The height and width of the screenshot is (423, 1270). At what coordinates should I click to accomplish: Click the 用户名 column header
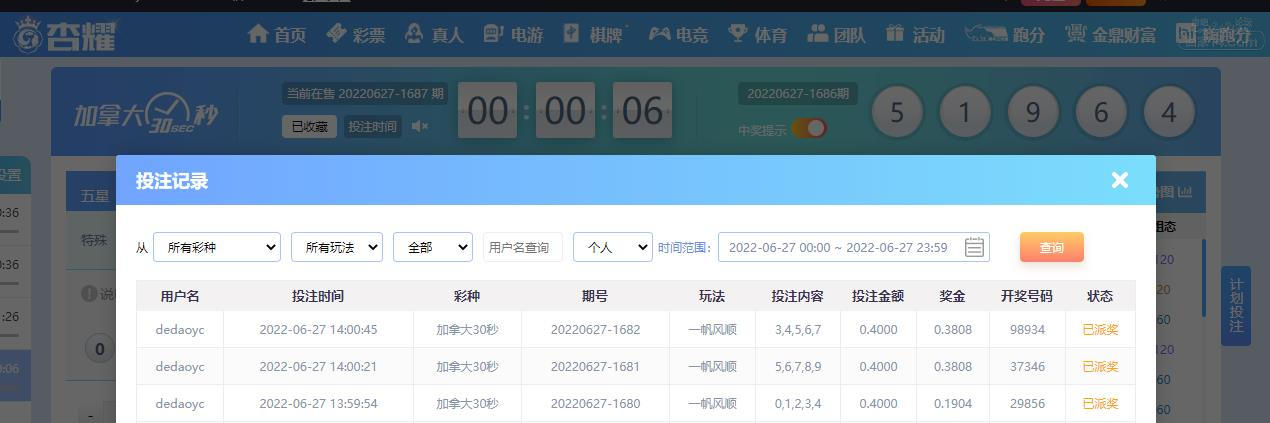click(x=180, y=296)
